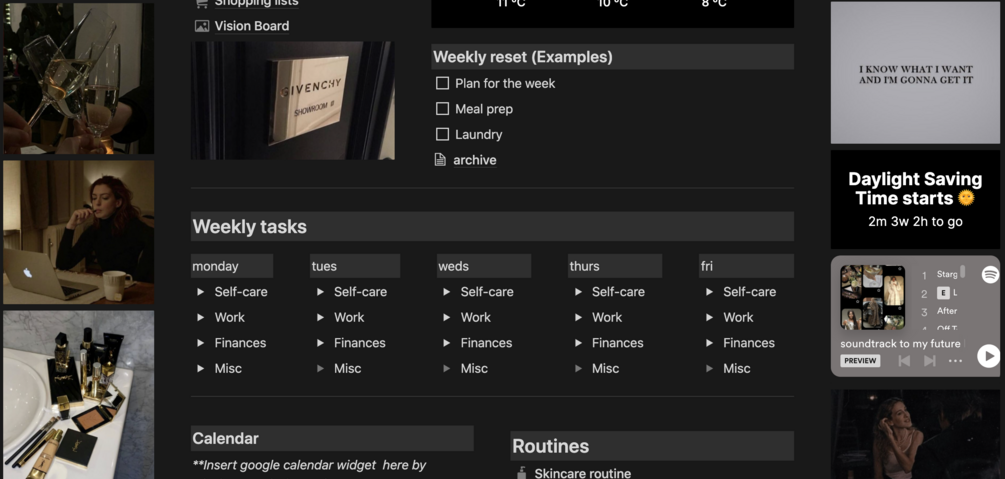
Task: Expand the weds Misc toggle
Action: (447, 369)
